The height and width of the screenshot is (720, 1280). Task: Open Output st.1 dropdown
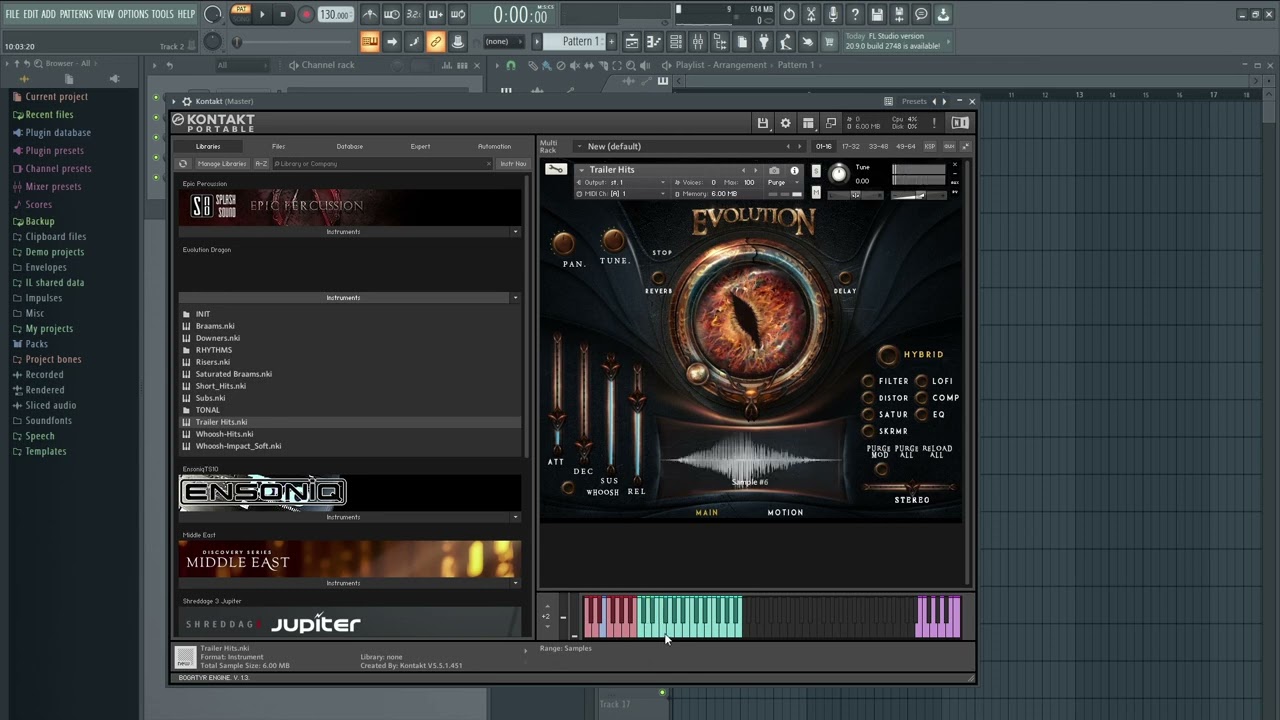click(620, 183)
